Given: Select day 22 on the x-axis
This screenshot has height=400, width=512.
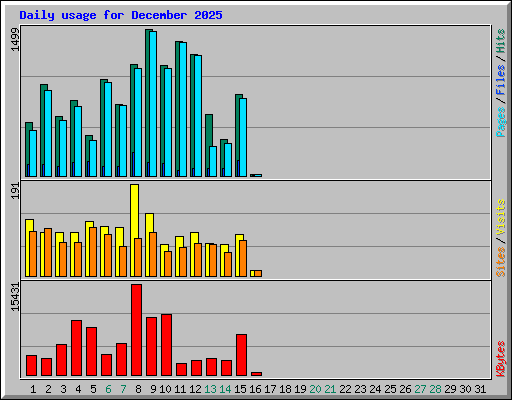Looking at the screenshot, I should [x=345, y=389].
